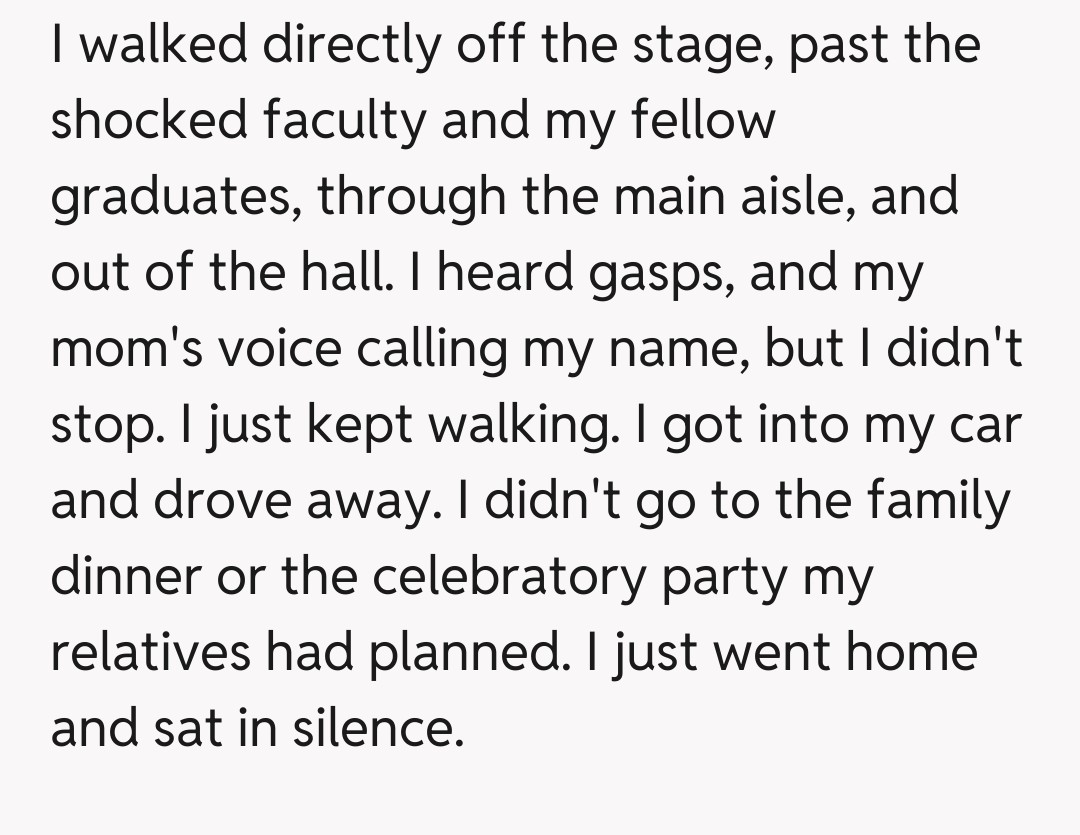Screen dimensions: 1080x835
Task: Click the word "planned" in the paragraph
Action: tap(462, 654)
